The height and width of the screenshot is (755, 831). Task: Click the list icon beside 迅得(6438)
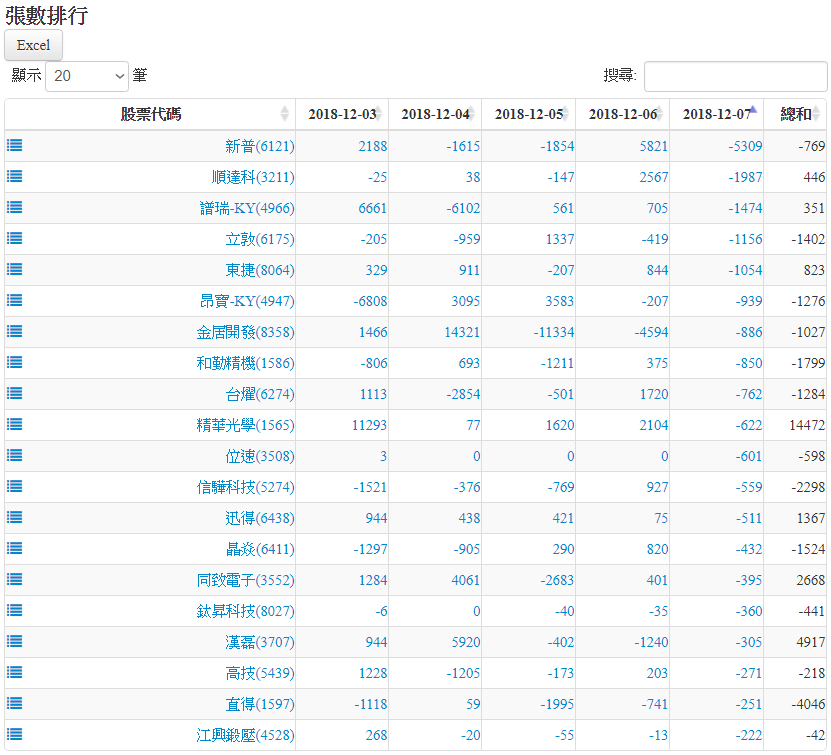[15, 517]
